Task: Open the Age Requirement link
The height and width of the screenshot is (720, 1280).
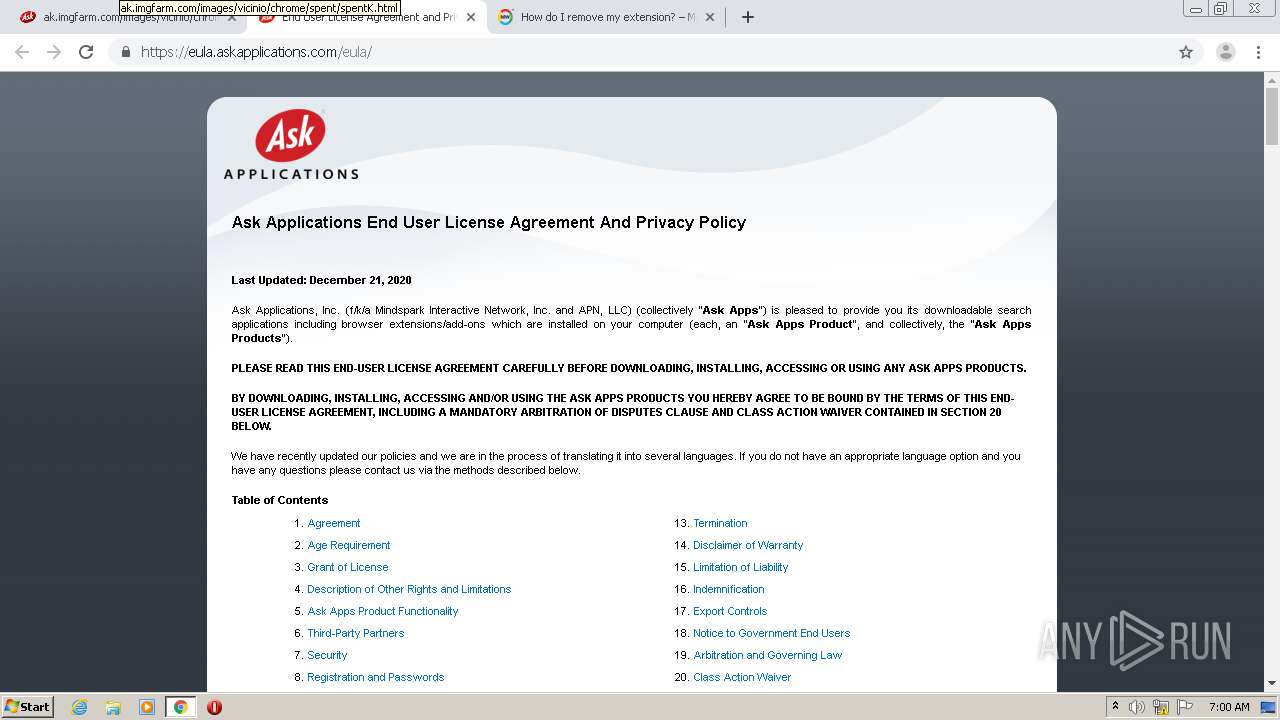Action: point(349,545)
